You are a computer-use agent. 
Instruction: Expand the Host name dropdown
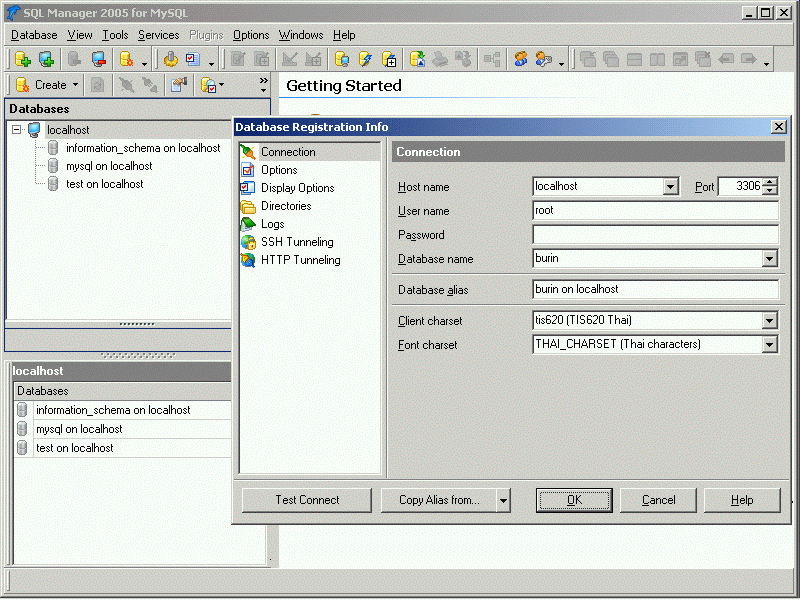pos(670,187)
